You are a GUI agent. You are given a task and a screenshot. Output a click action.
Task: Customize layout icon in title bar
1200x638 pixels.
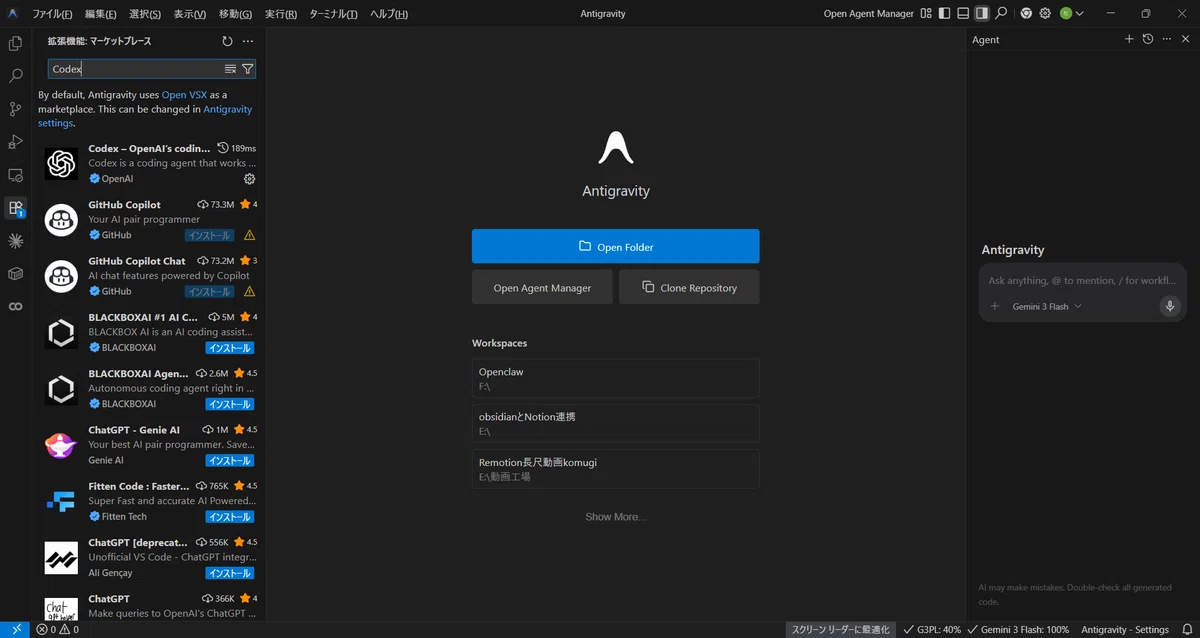[926, 13]
